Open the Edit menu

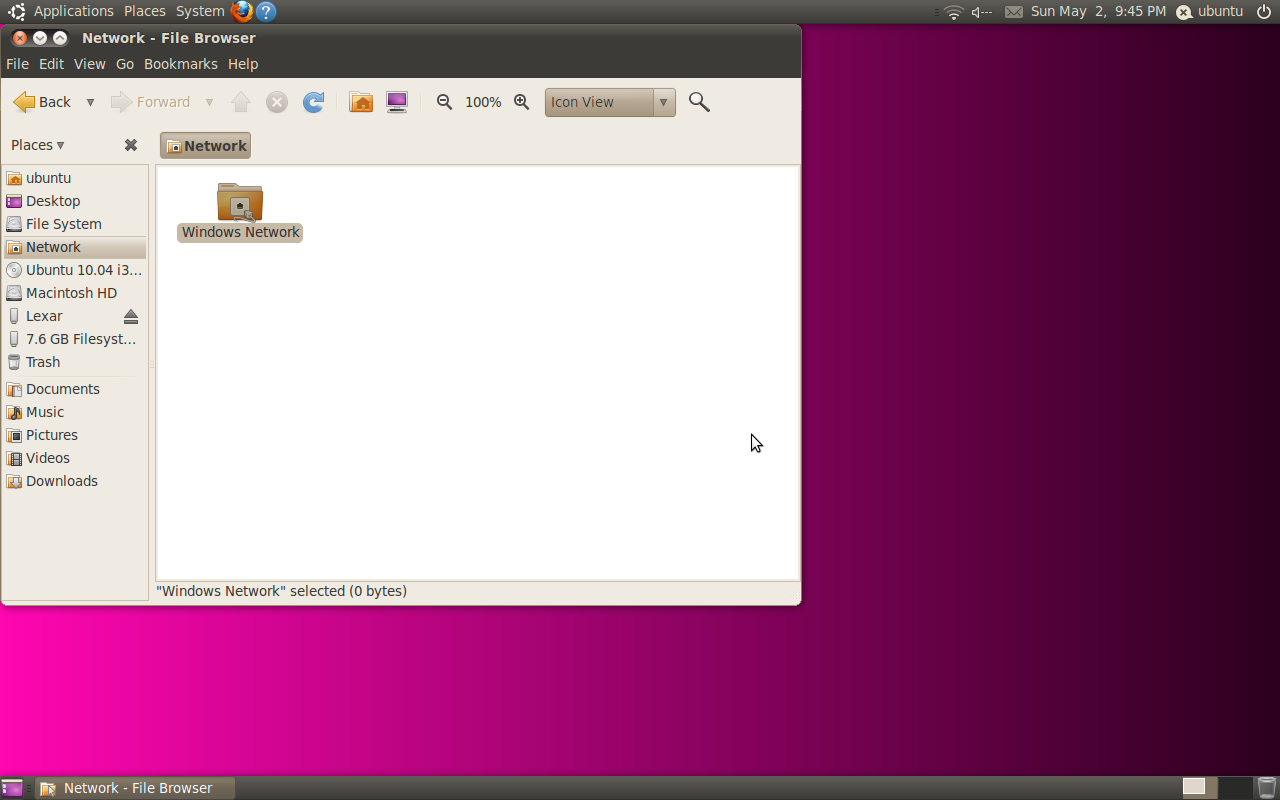tap(51, 64)
